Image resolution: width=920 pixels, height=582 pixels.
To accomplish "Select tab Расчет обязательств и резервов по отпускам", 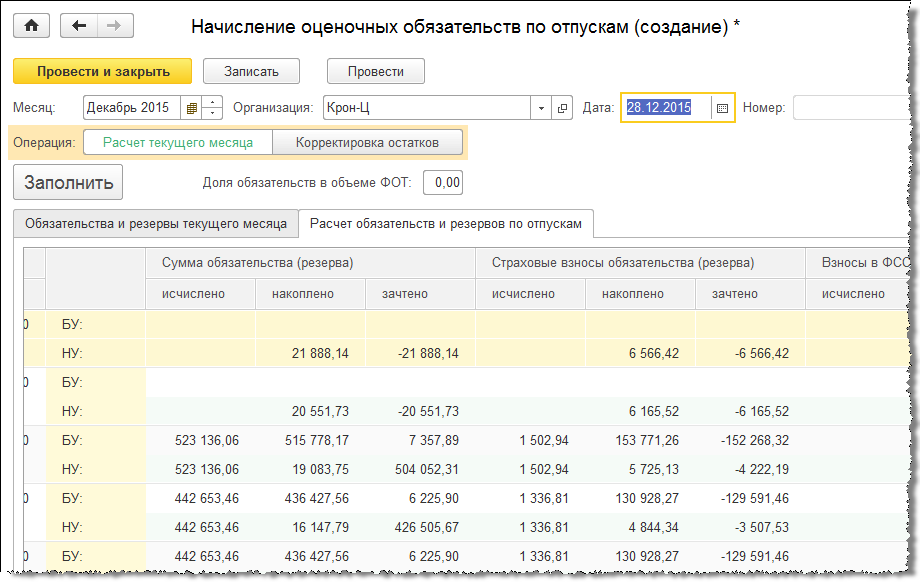I will tap(445, 224).
